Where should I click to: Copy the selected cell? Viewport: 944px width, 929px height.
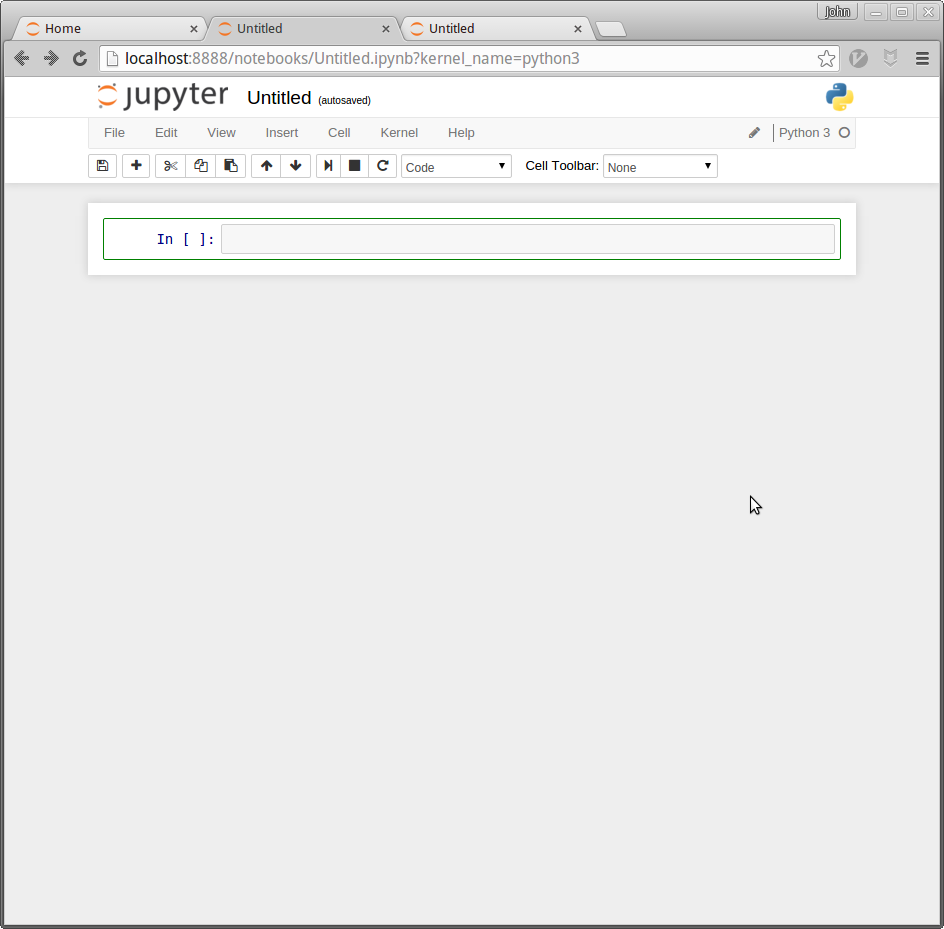click(201, 166)
